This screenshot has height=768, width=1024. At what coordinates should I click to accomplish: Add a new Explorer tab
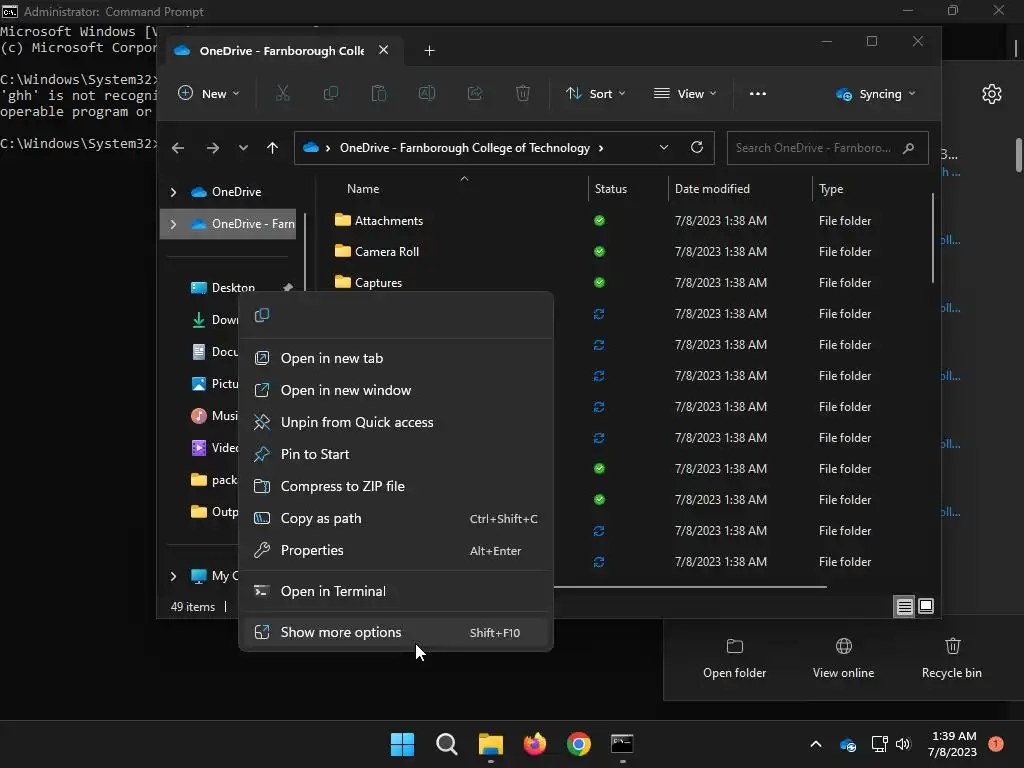tap(429, 50)
